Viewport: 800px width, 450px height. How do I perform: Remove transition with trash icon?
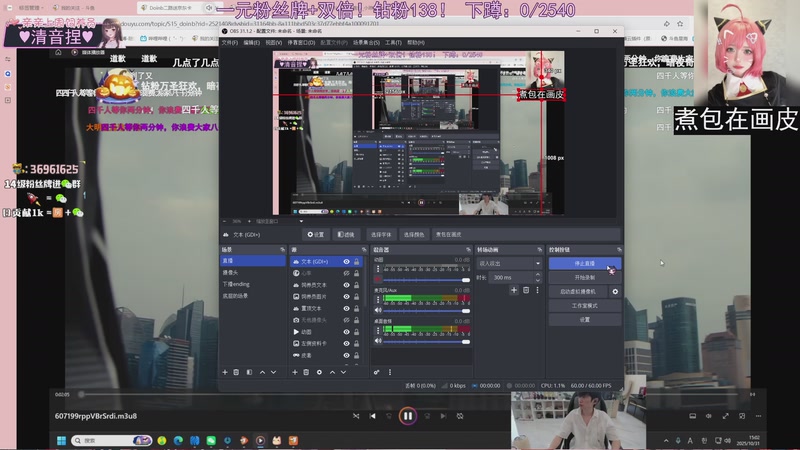(x=526, y=290)
